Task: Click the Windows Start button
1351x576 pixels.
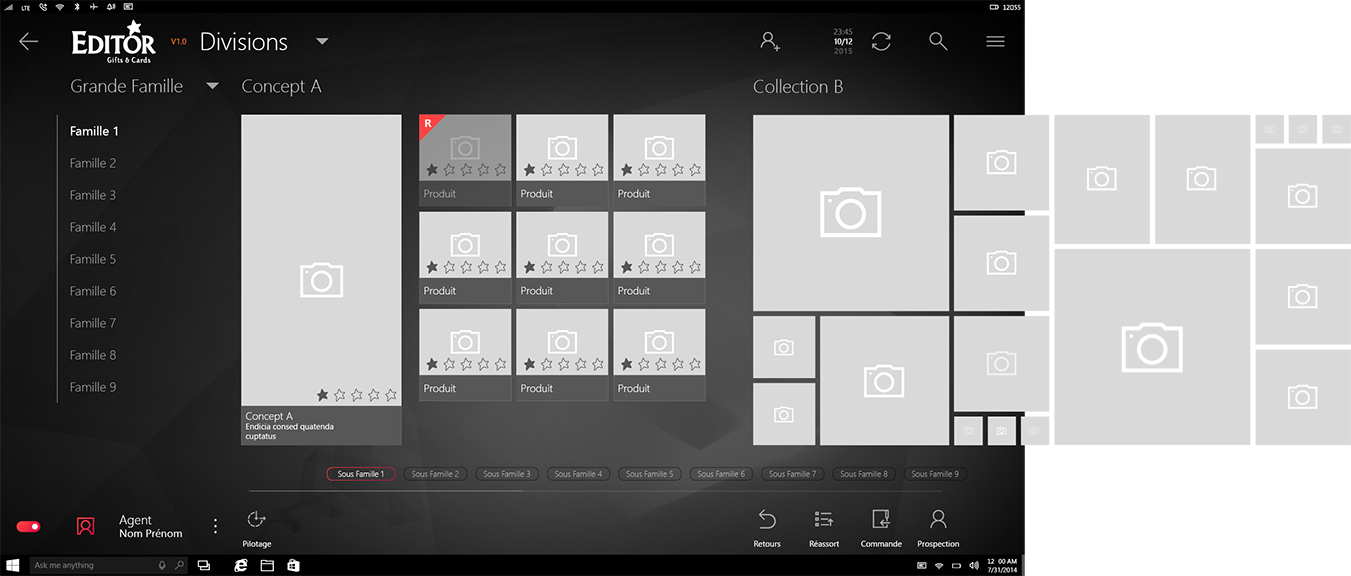Action: [x=9, y=565]
